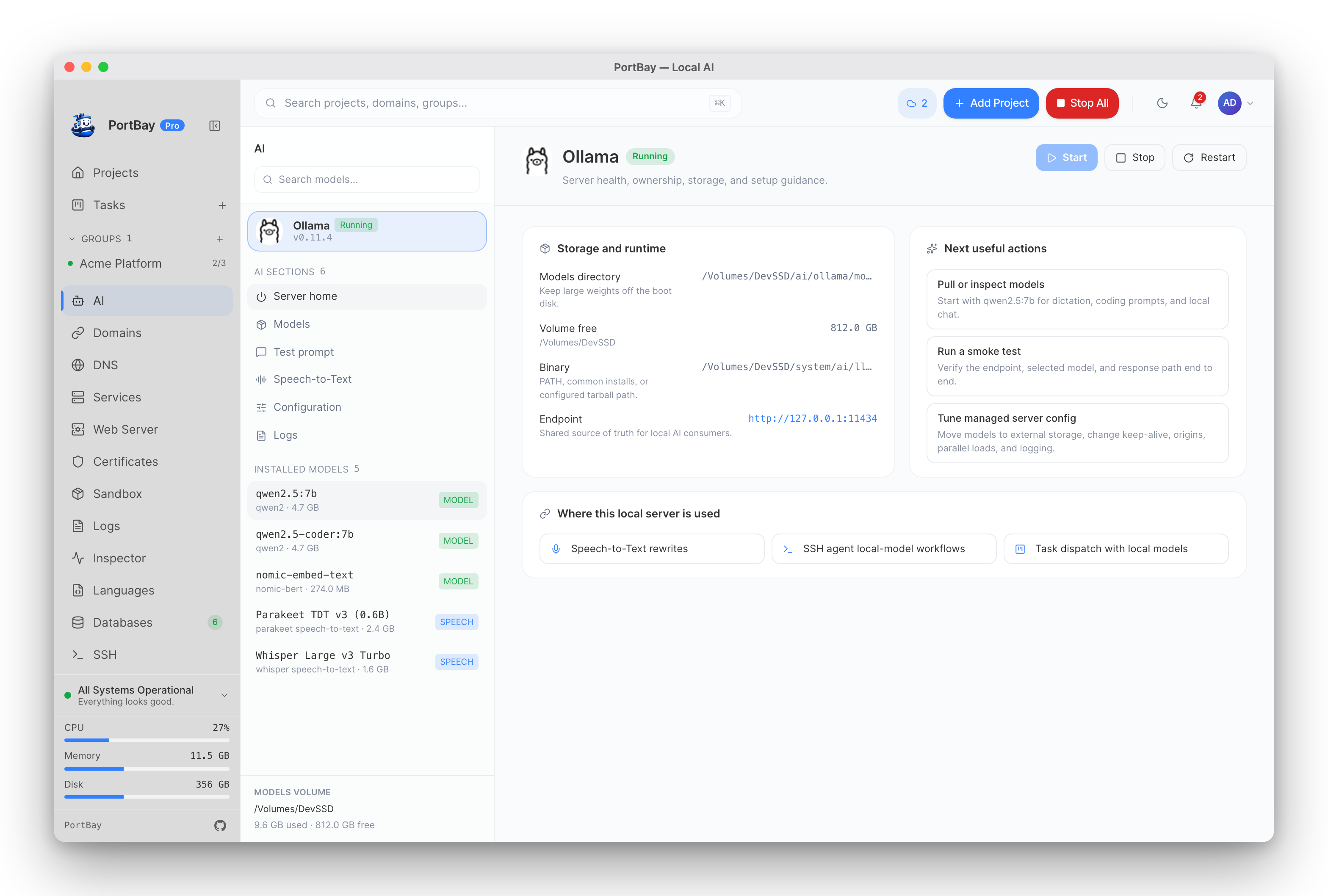Select Whisper Large v3 Turbo model
This screenshot has width=1328, height=896.
[367, 662]
